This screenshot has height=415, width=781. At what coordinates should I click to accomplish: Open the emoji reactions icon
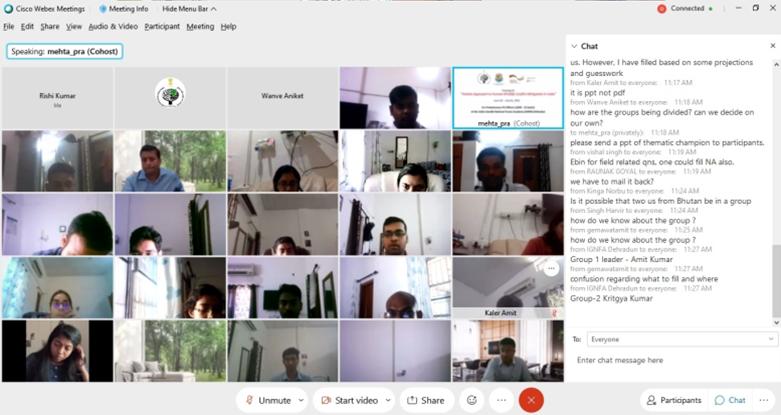point(472,400)
